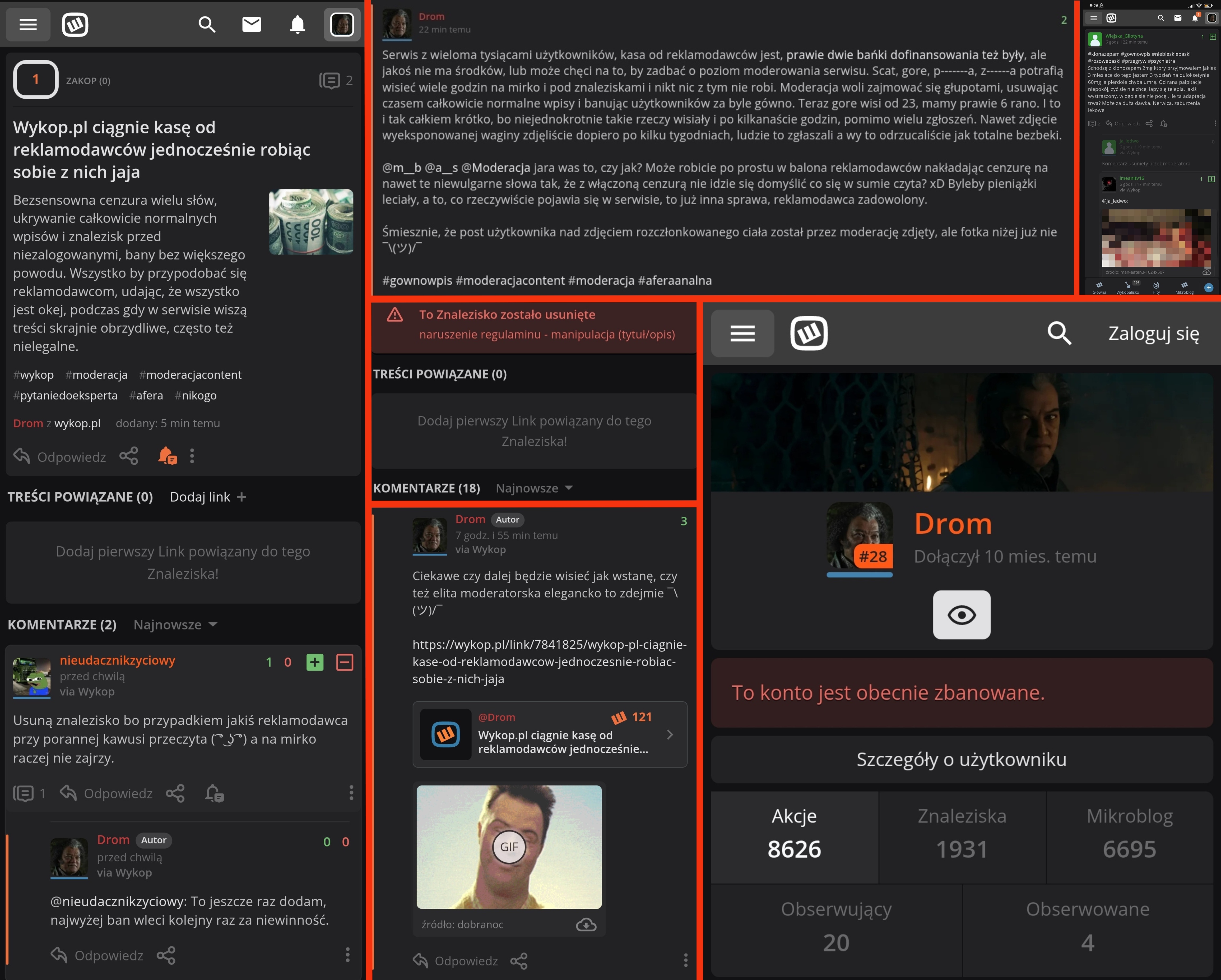Play the GIF from dobranoc
The height and width of the screenshot is (980, 1221).
coord(509,847)
